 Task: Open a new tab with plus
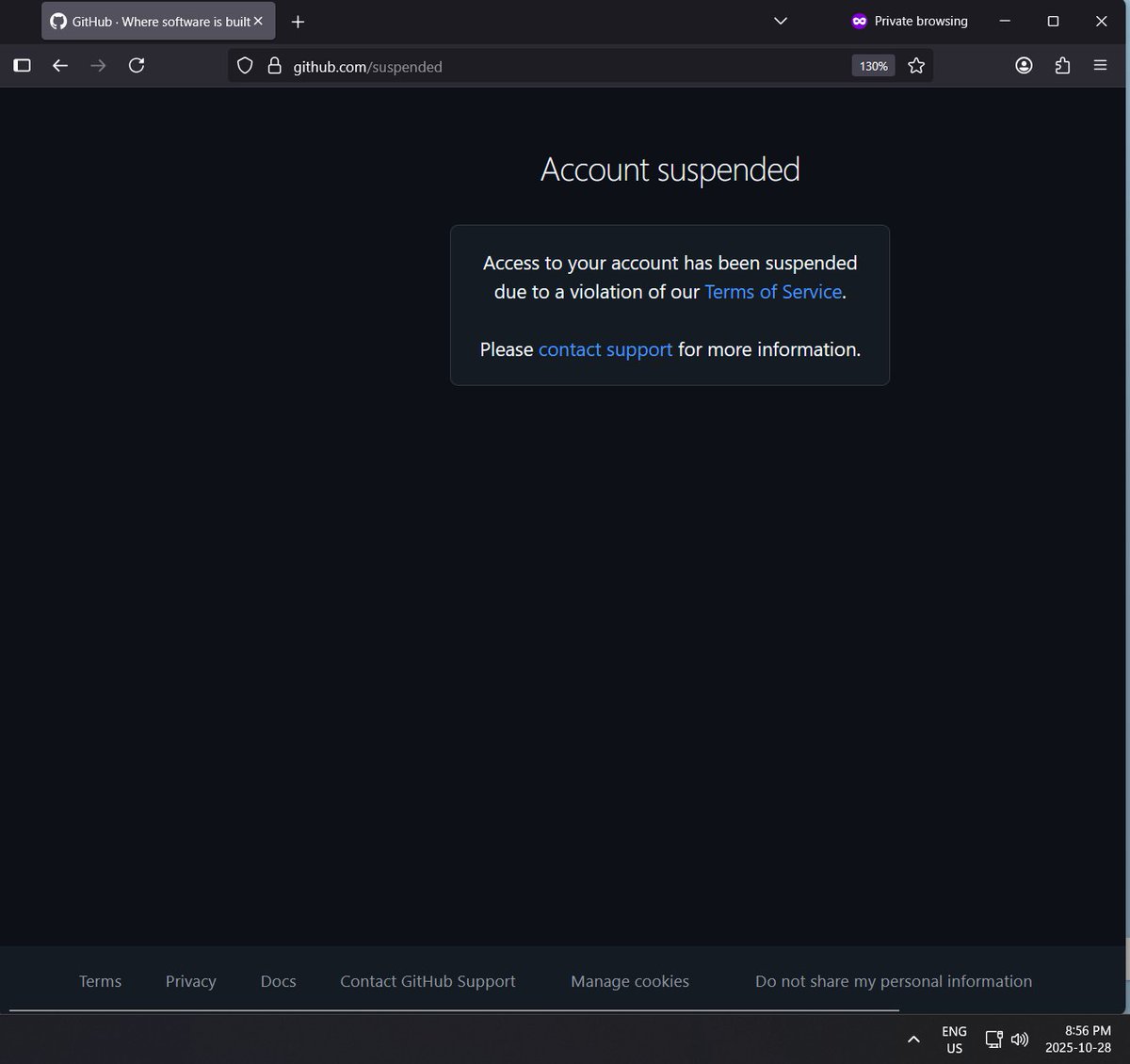pyautogui.click(x=298, y=22)
